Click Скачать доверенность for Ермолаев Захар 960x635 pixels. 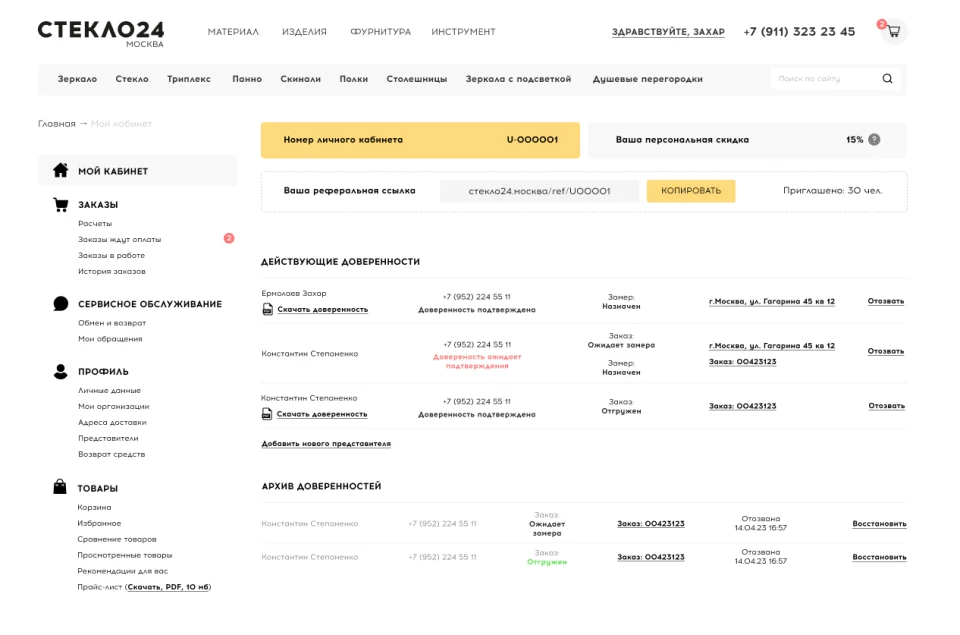[323, 309]
